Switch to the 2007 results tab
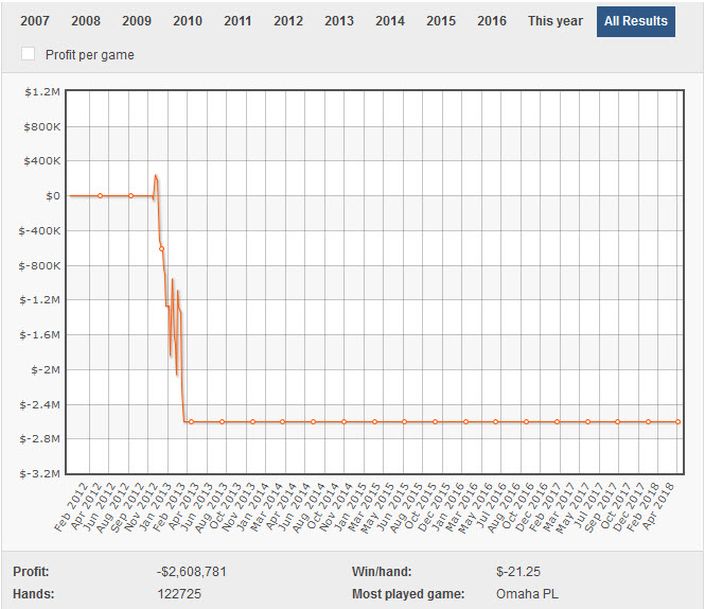Viewport: 705px width, 609px height. pos(35,21)
